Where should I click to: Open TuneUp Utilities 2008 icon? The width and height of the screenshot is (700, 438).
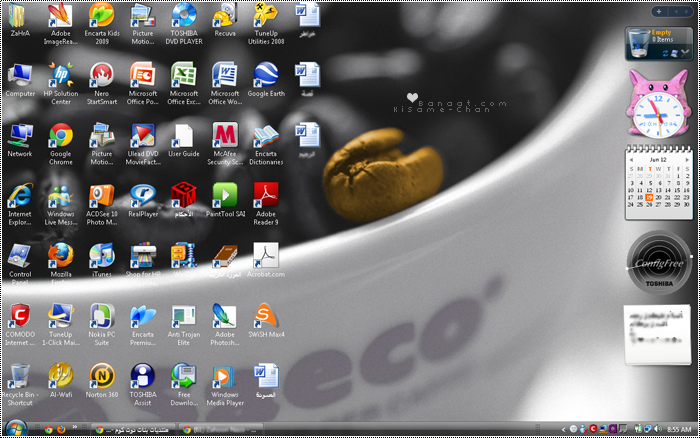coord(266,16)
